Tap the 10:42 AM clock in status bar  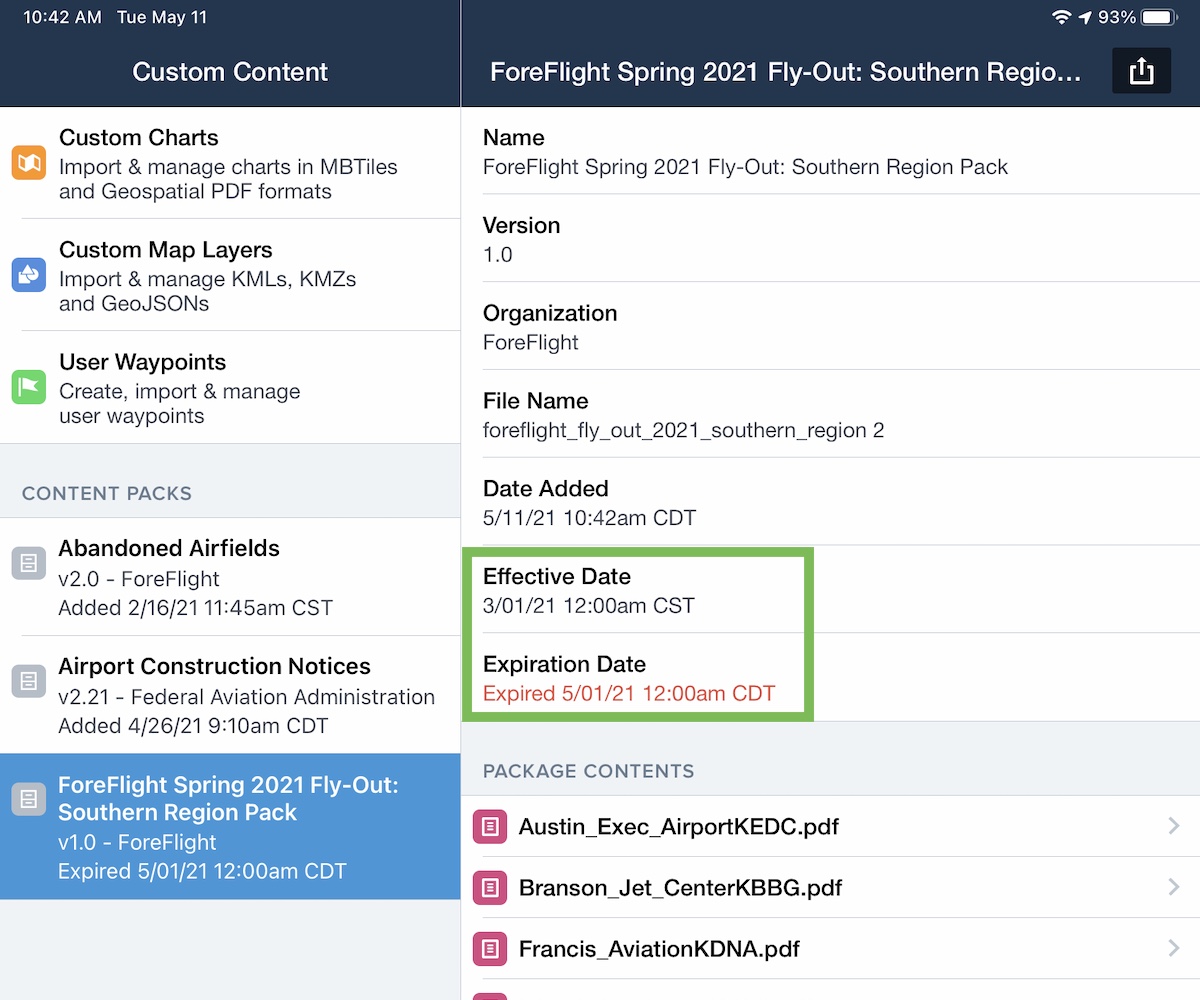click(61, 18)
